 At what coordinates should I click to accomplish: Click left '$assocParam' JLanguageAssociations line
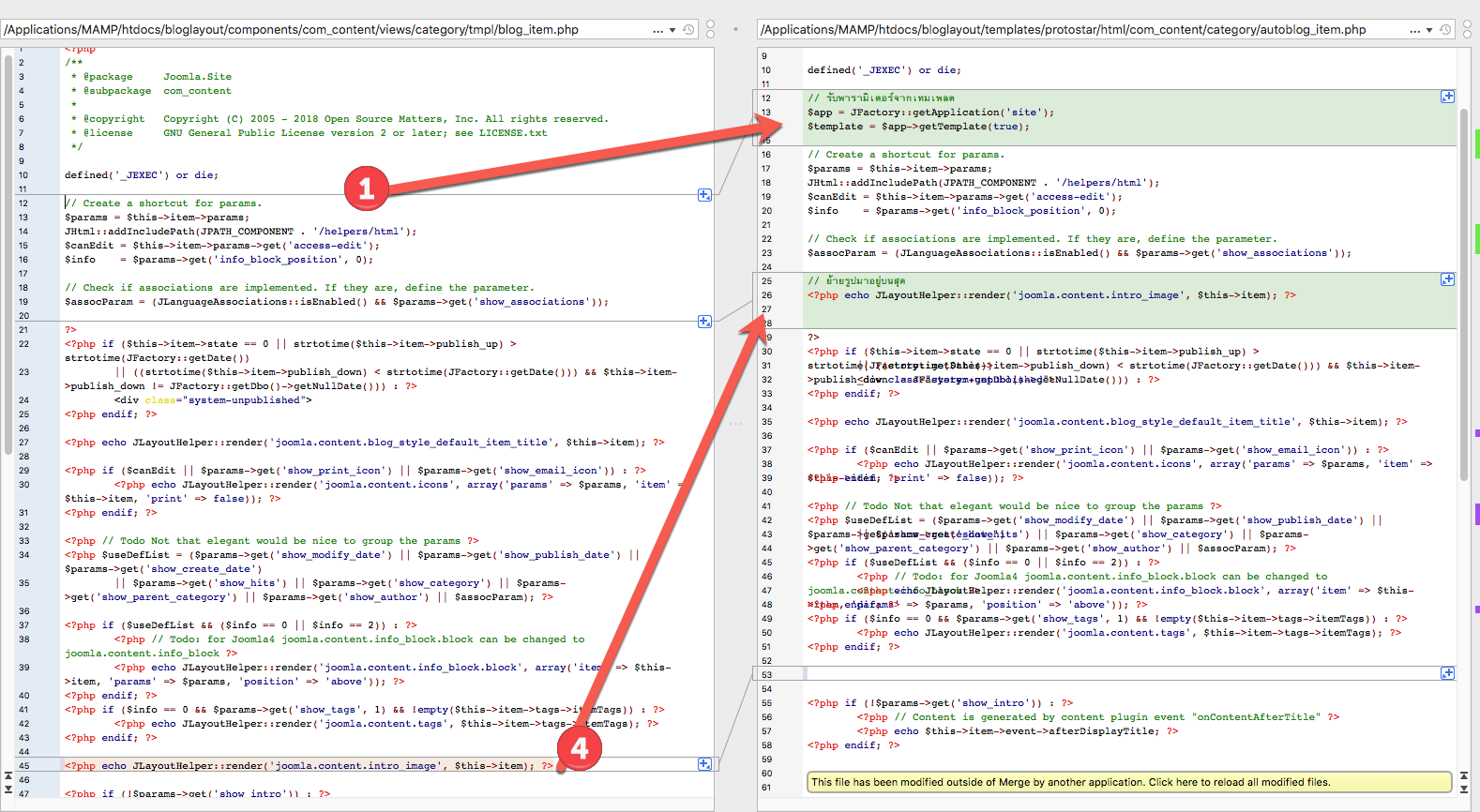(337, 302)
